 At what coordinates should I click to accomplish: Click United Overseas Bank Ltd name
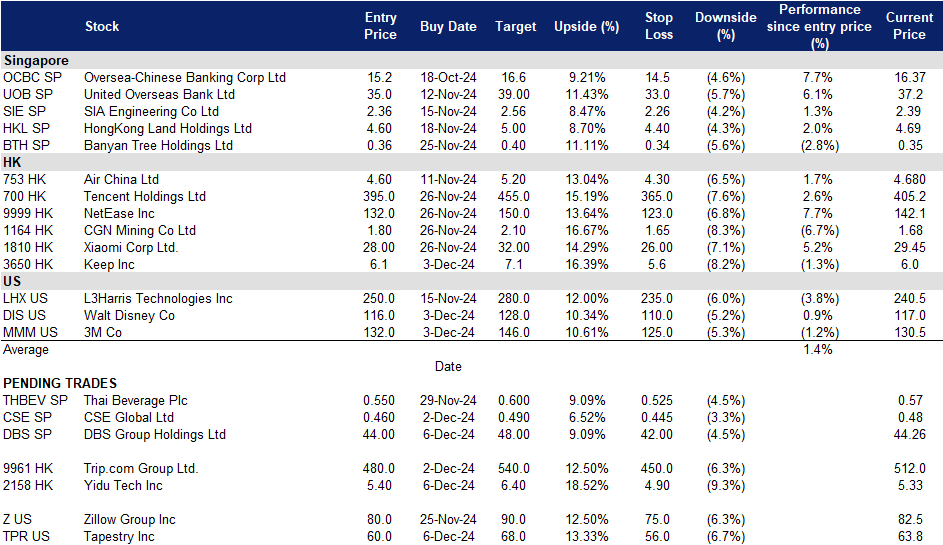(159, 94)
